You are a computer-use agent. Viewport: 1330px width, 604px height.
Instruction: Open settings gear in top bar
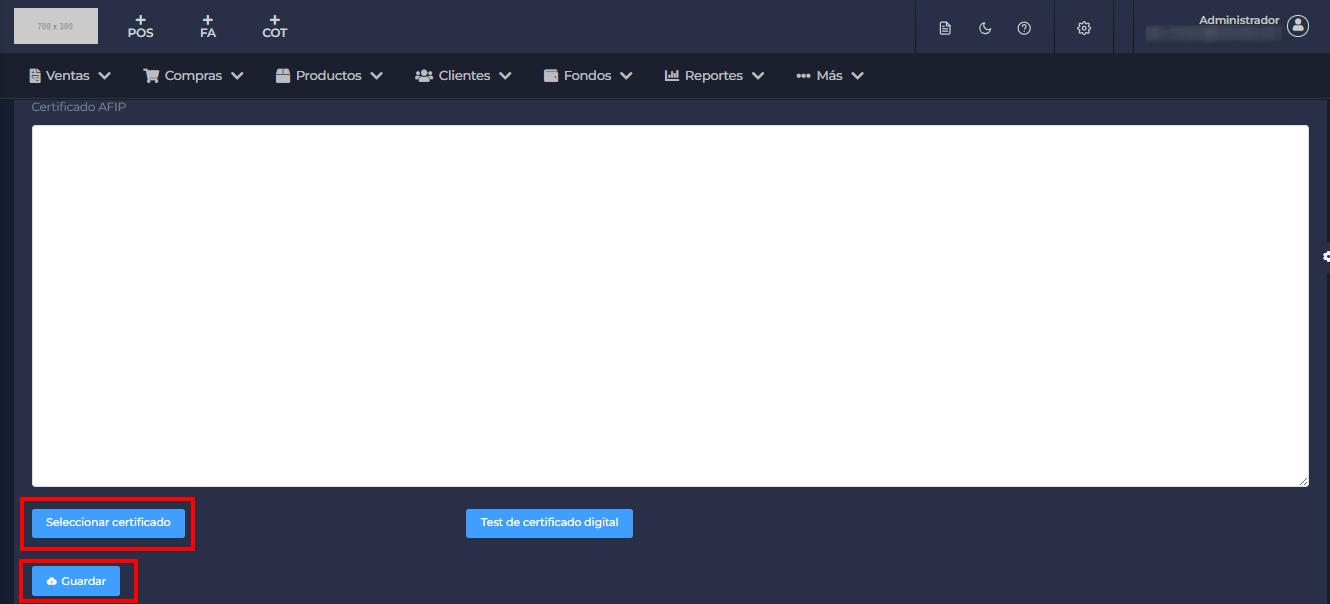[1084, 28]
